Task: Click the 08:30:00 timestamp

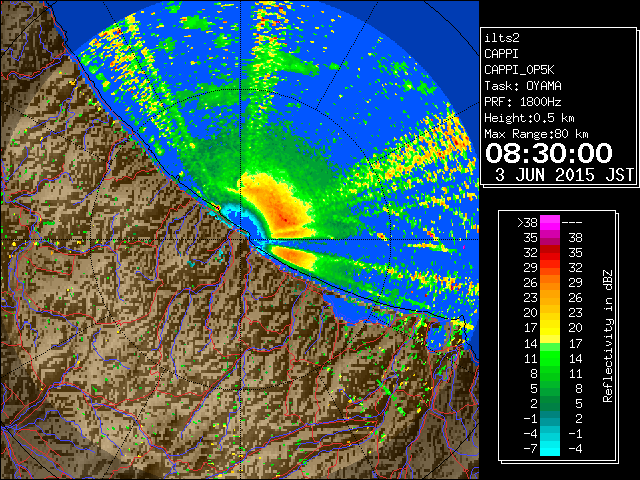Action: [549, 153]
